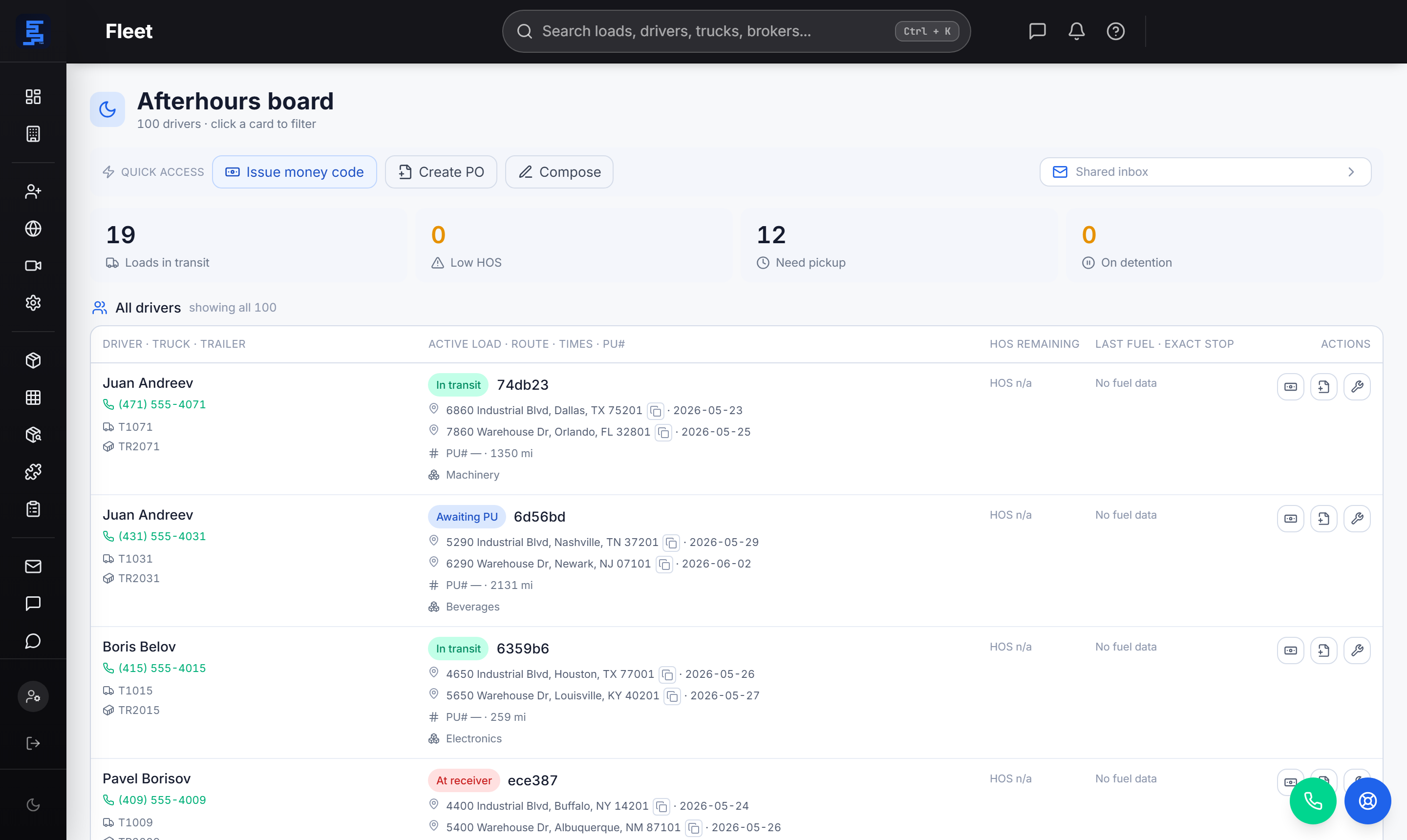Filter by Need pickup card
The height and width of the screenshot is (840, 1407).
pos(899,246)
